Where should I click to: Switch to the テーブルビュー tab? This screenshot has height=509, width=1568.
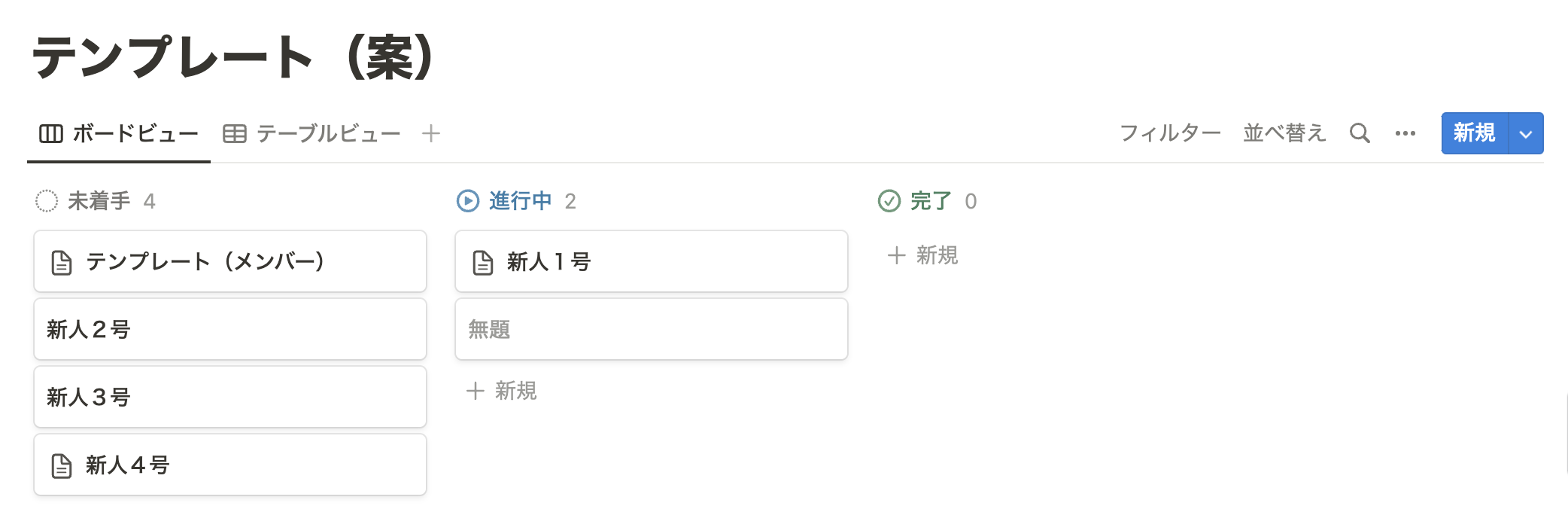(312, 134)
